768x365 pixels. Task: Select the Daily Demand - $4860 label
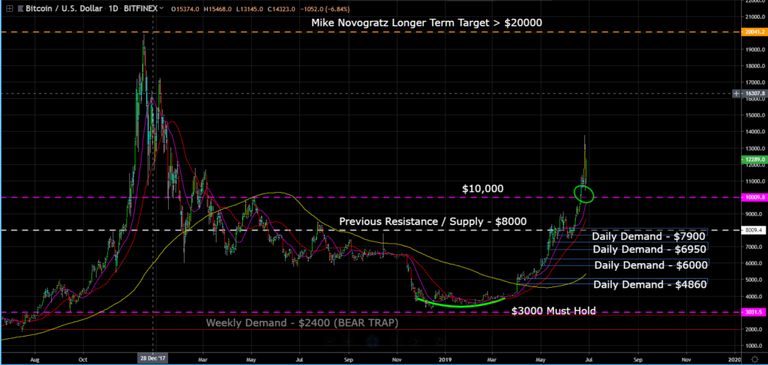pos(650,284)
